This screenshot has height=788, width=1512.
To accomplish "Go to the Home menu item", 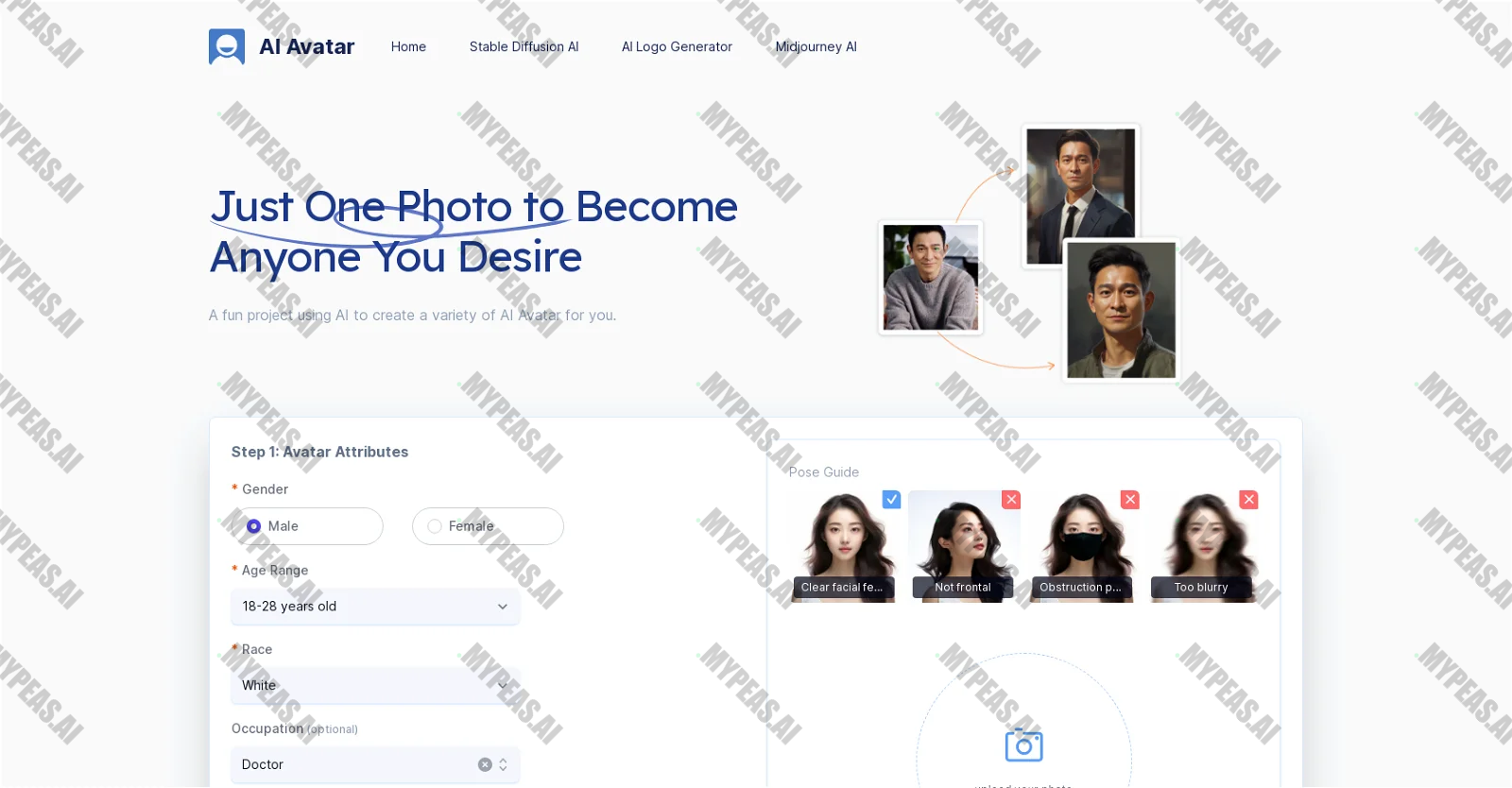I will point(408,46).
